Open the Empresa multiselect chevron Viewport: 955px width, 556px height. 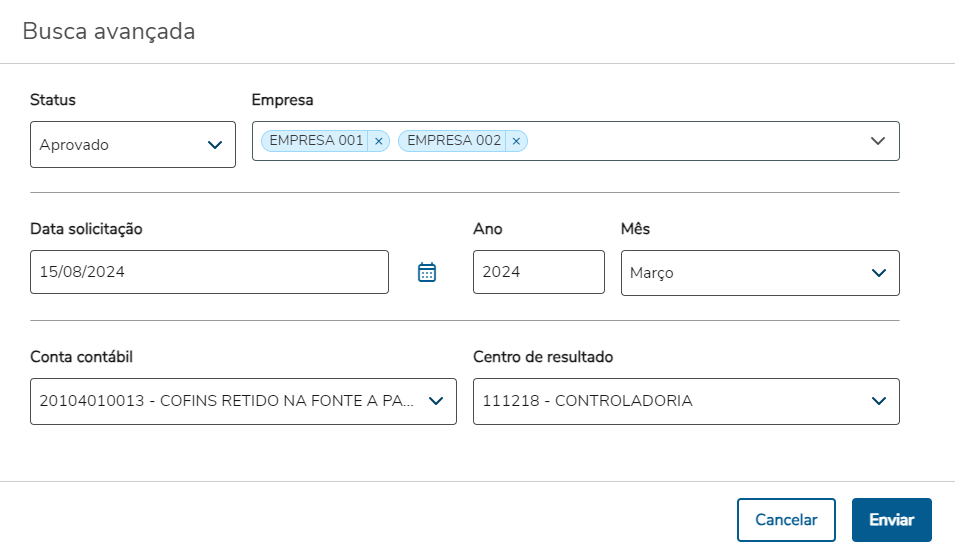[x=878, y=141]
